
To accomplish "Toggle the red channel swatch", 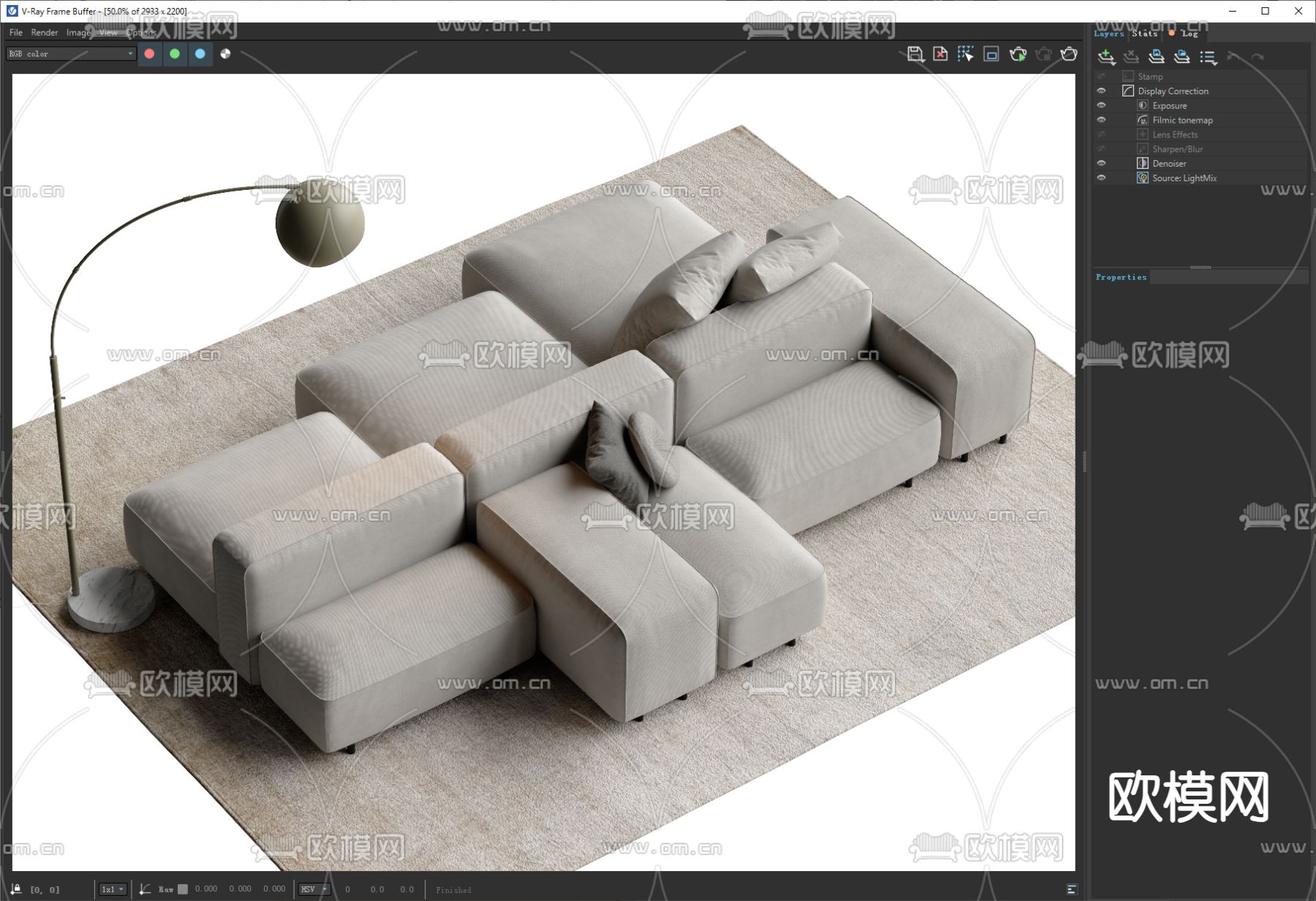I will tap(149, 53).
